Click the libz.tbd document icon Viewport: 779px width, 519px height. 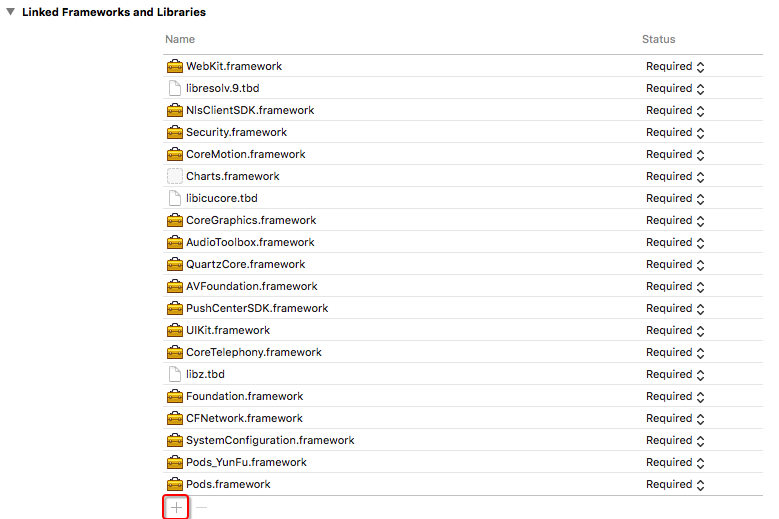tap(175, 374)
